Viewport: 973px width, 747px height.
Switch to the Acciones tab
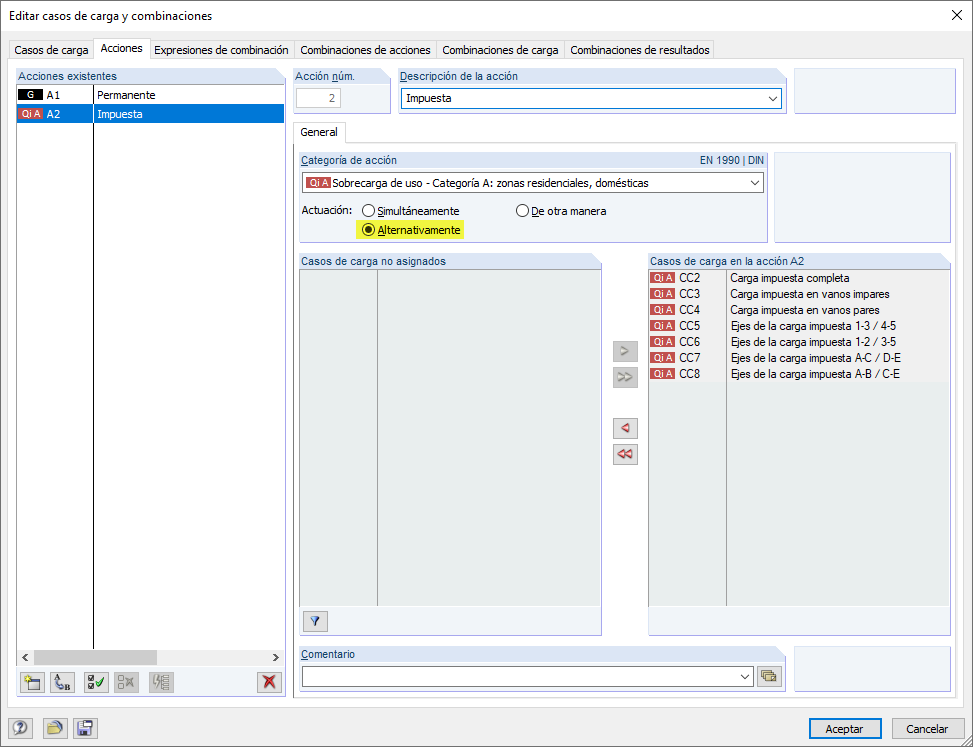click(x=122, y=48)
